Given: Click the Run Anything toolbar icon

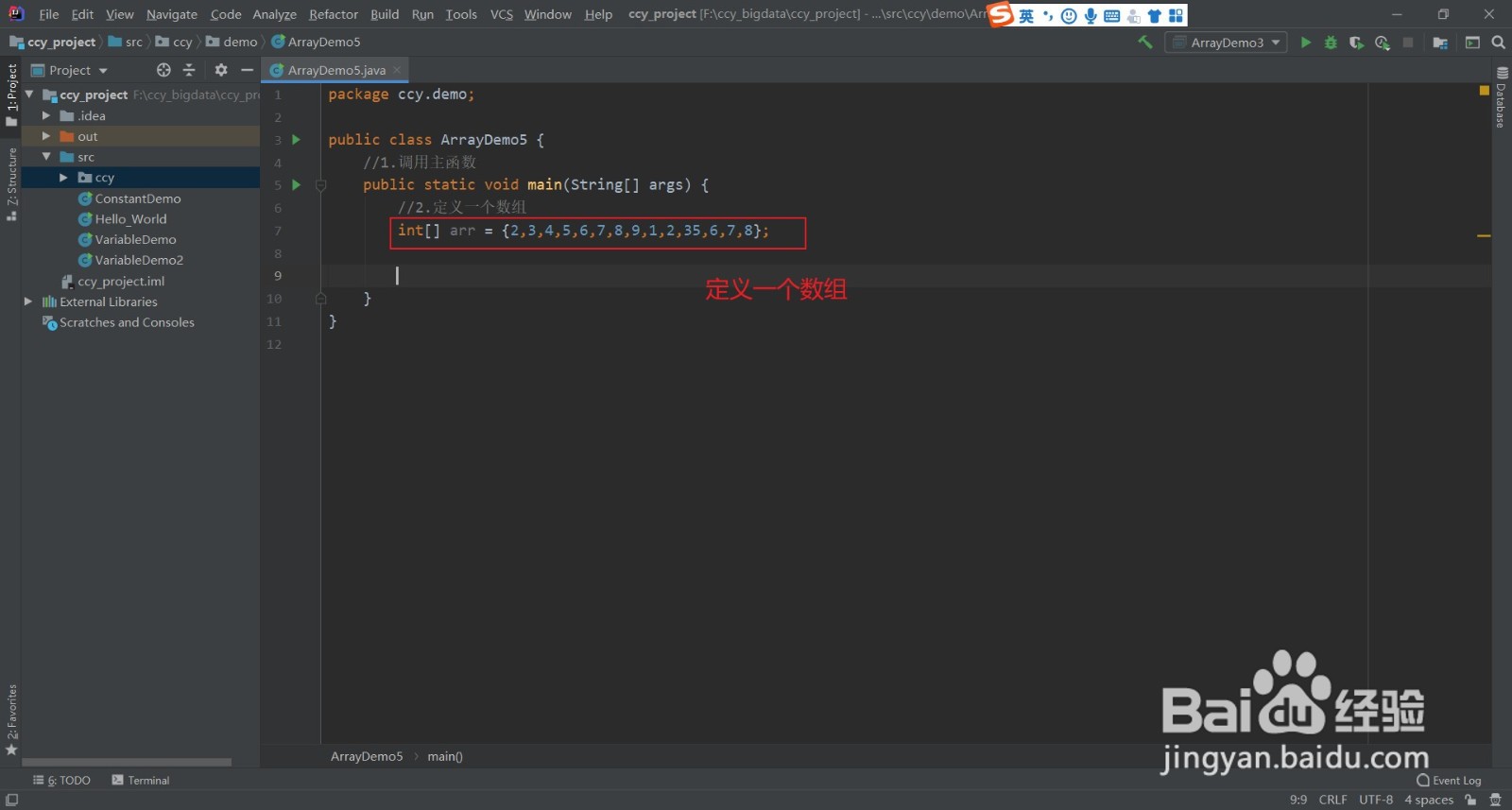Looking at the screenshot, I should [1472, 43].
